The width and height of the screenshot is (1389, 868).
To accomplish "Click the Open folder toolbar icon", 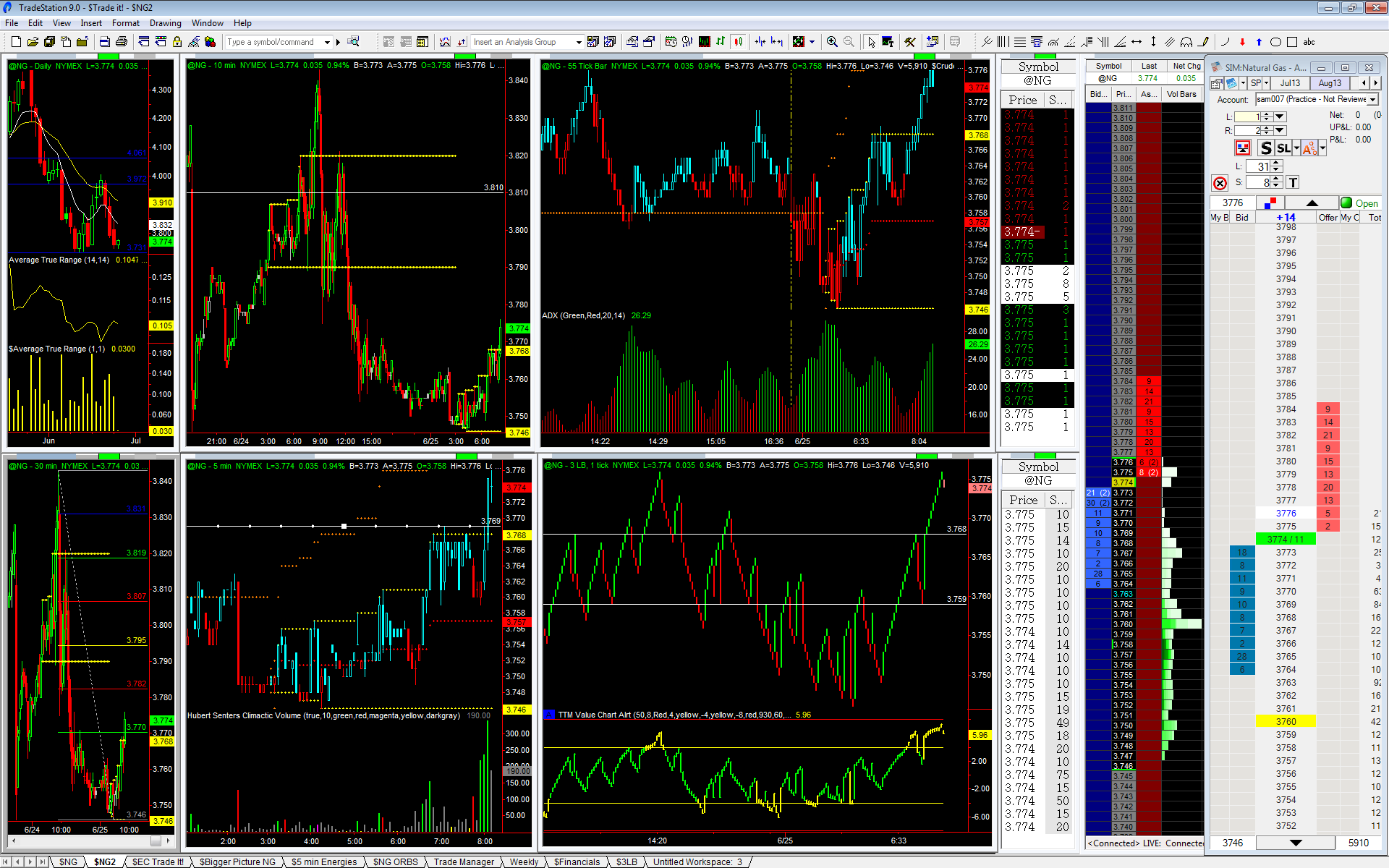I will [33, 42].
